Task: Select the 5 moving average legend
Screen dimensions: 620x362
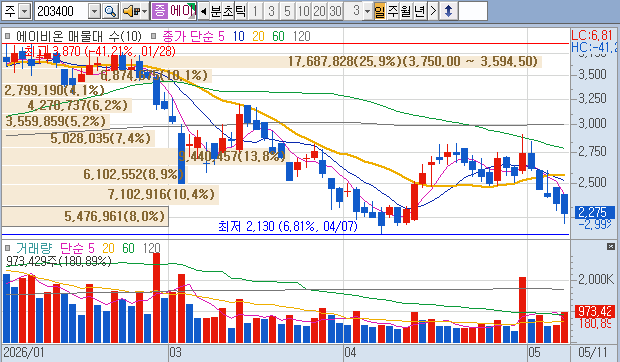Action: pos(221,36)
